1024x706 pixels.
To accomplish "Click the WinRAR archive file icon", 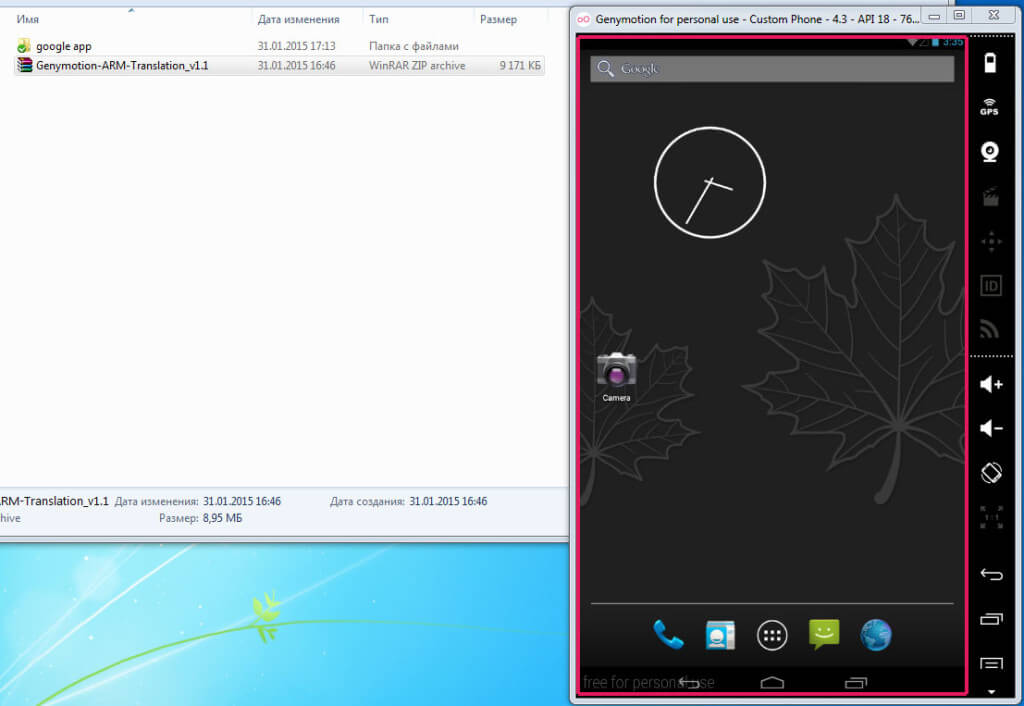I will 24,65.
